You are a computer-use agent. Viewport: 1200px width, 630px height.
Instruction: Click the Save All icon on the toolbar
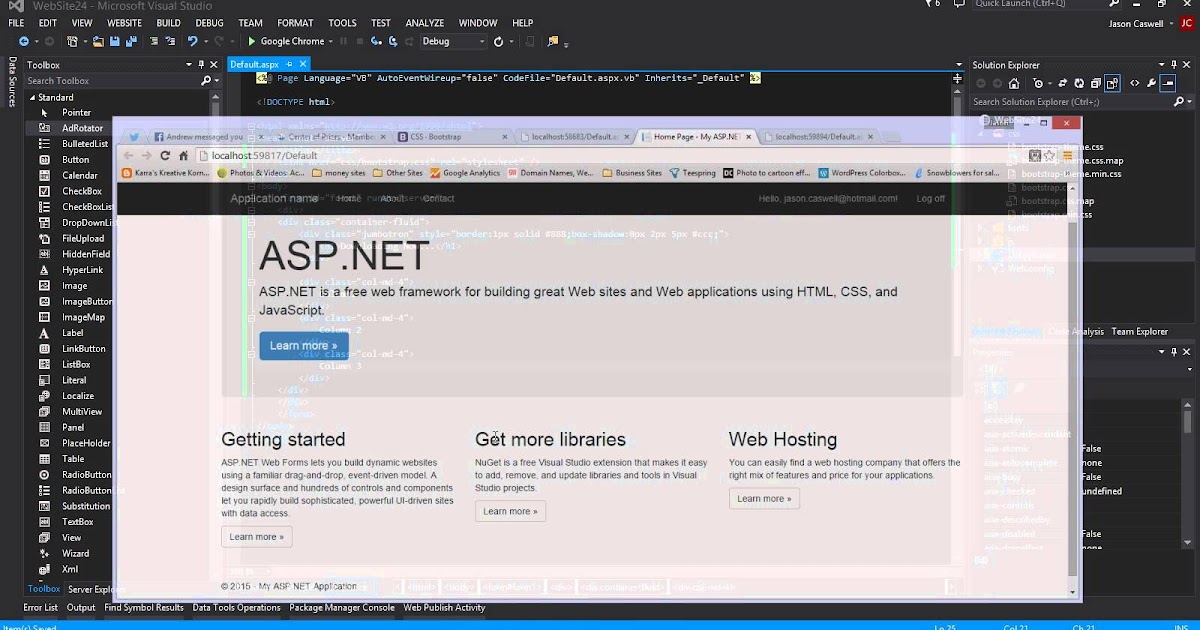pos(132,41)
